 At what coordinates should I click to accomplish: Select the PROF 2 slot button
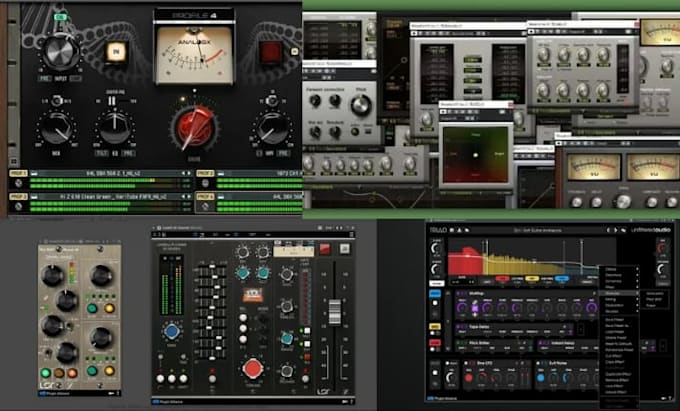coord(205,173)
